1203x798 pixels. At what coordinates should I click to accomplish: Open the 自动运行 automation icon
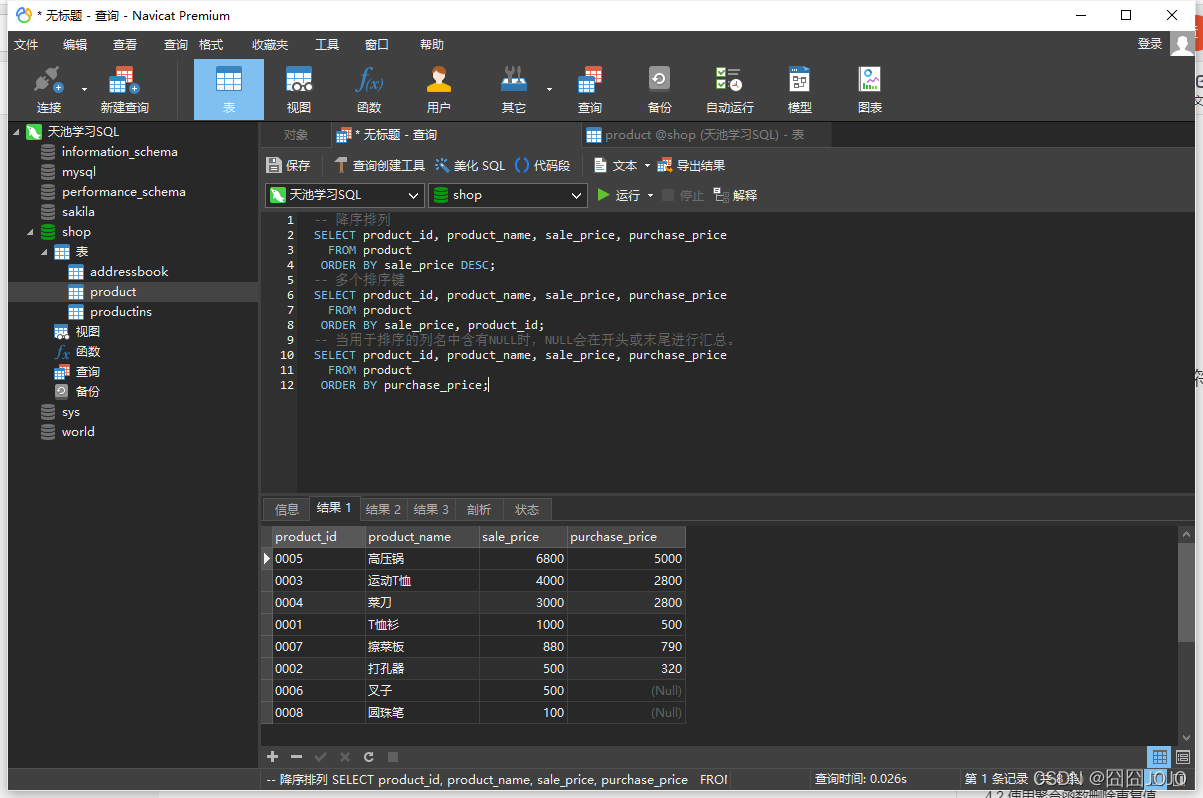pyautogui.click(x=730, y=89)
